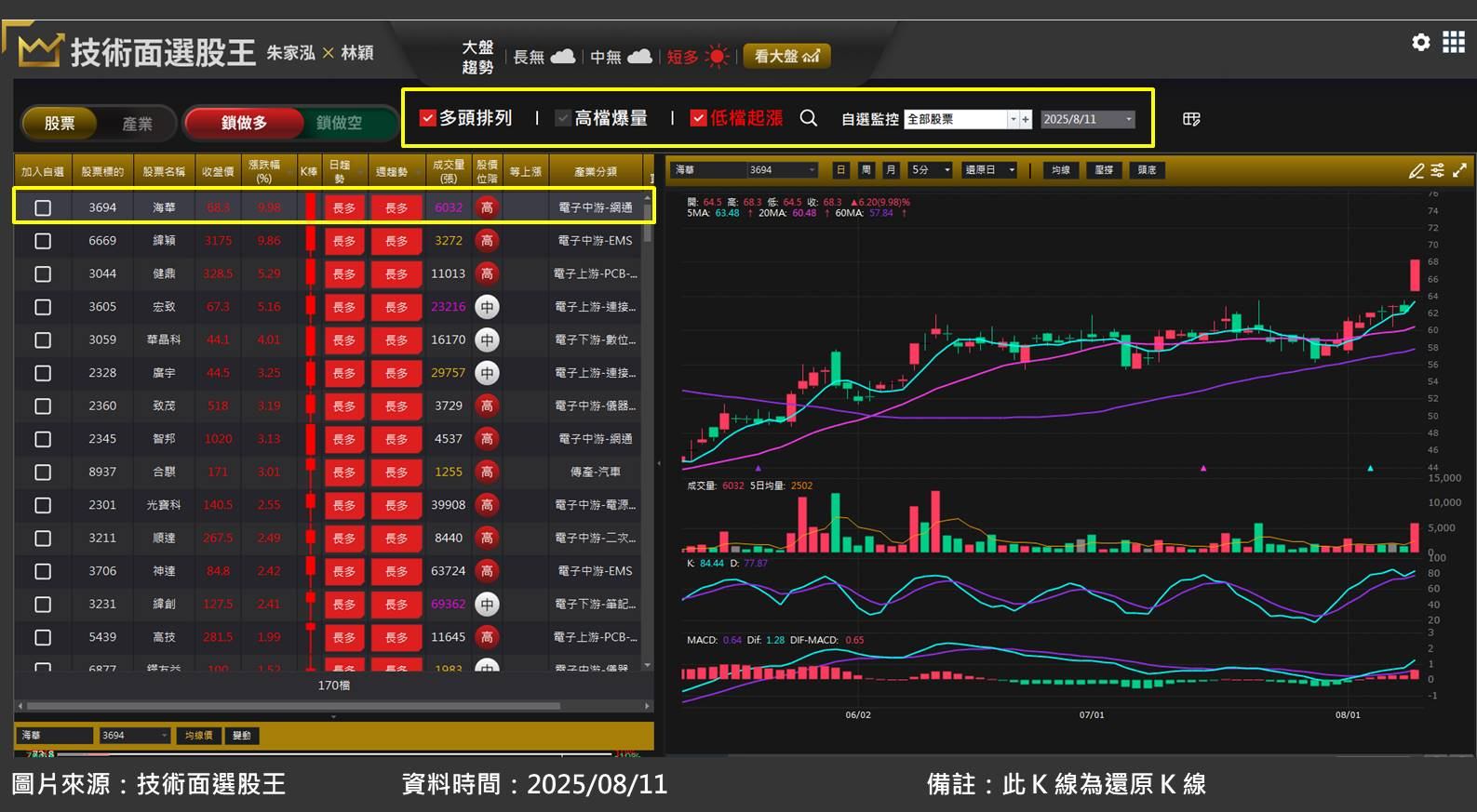This screenshot has width=1477, height=812.
Task: Switch to the 產業 tab
Action: 137,123
